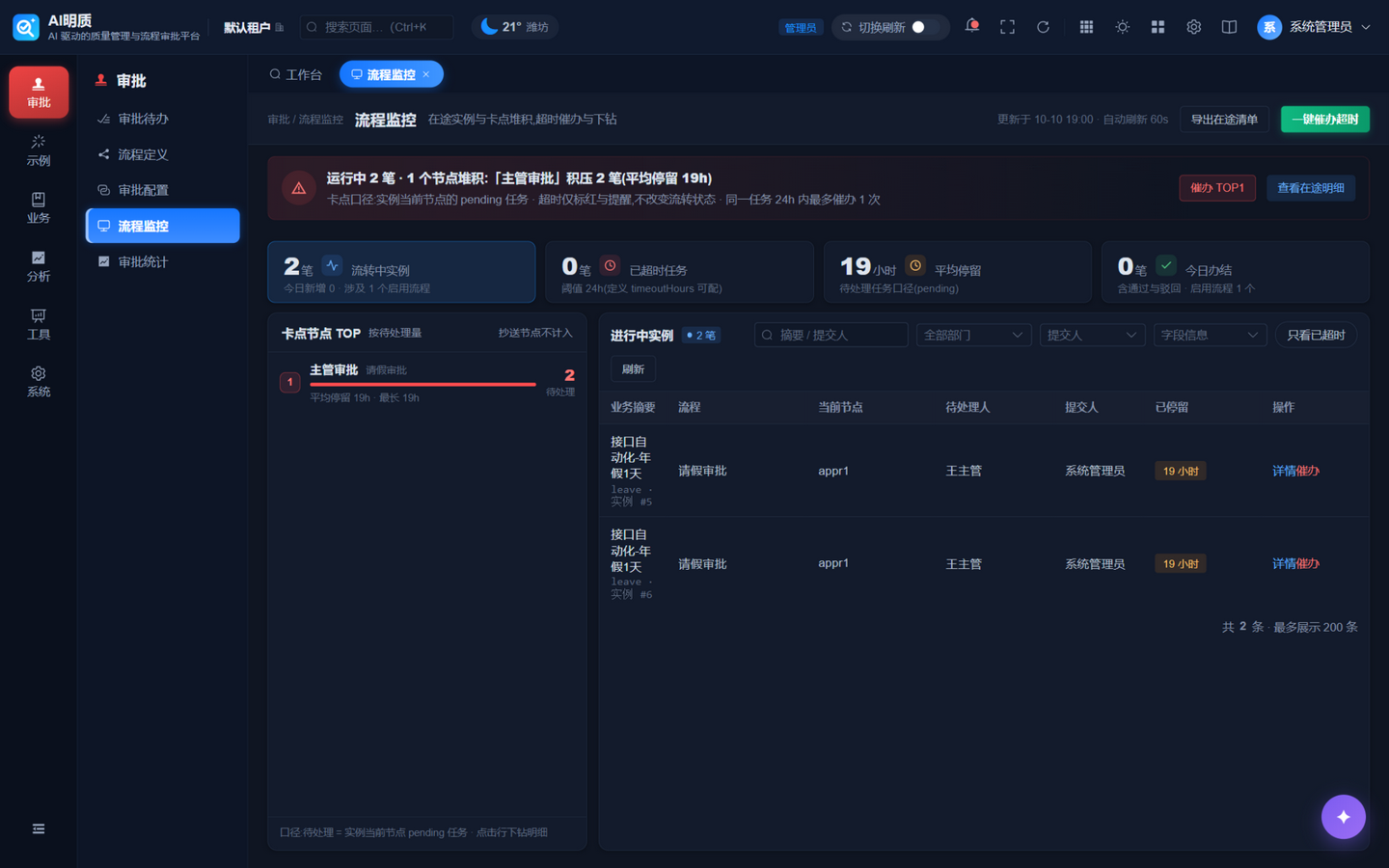Open the settings gear in top bar

click(1193, 27)
